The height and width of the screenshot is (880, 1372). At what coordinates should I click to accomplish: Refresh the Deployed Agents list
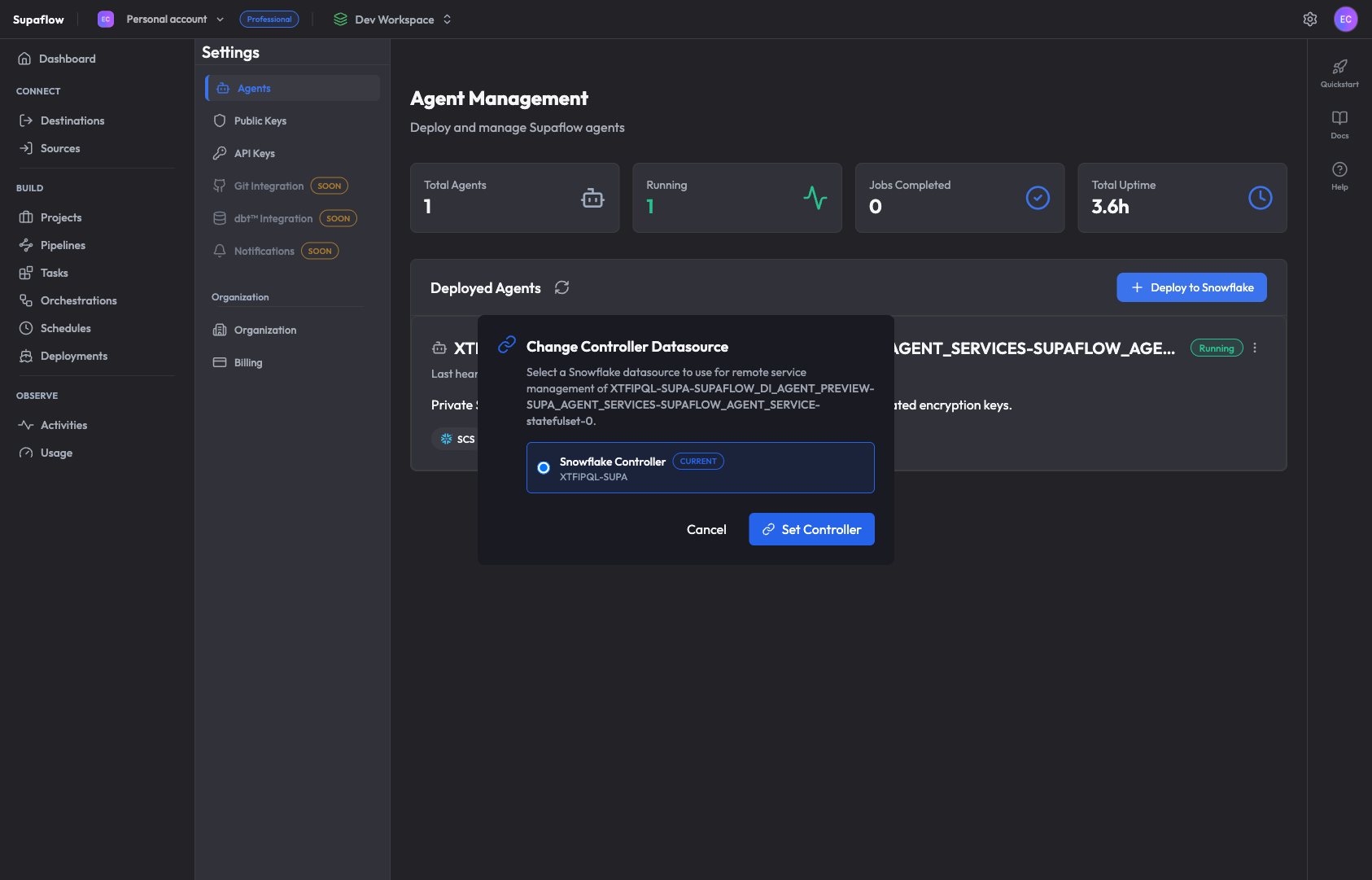[561, 287]
